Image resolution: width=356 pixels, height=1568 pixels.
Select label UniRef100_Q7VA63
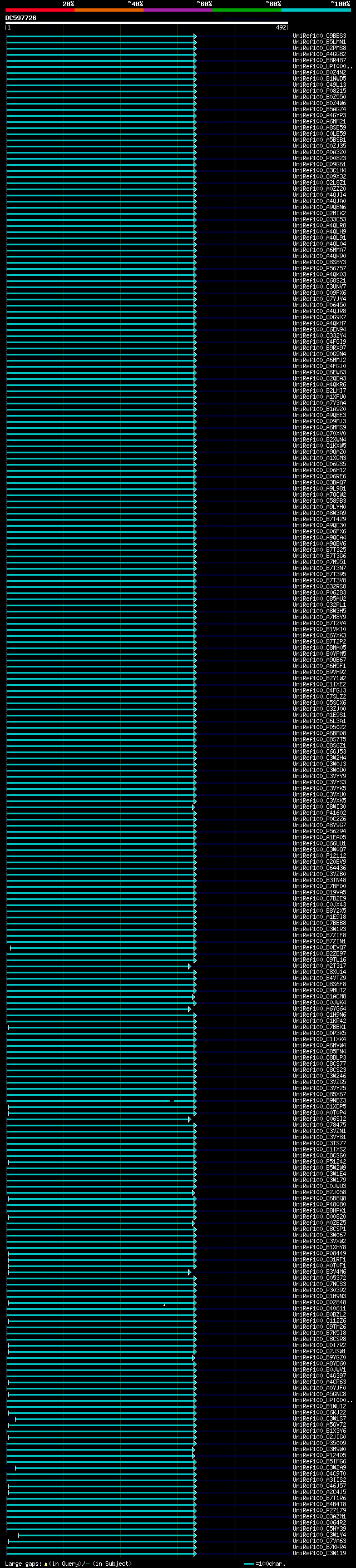pyautogui.click(x=319, y=1541)
